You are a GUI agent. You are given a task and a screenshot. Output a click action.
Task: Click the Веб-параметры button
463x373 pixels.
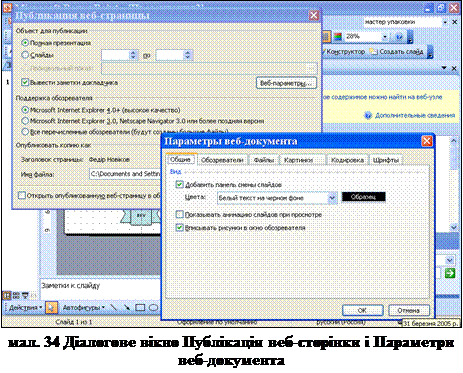pyautogui.click(x=286, y=83)
